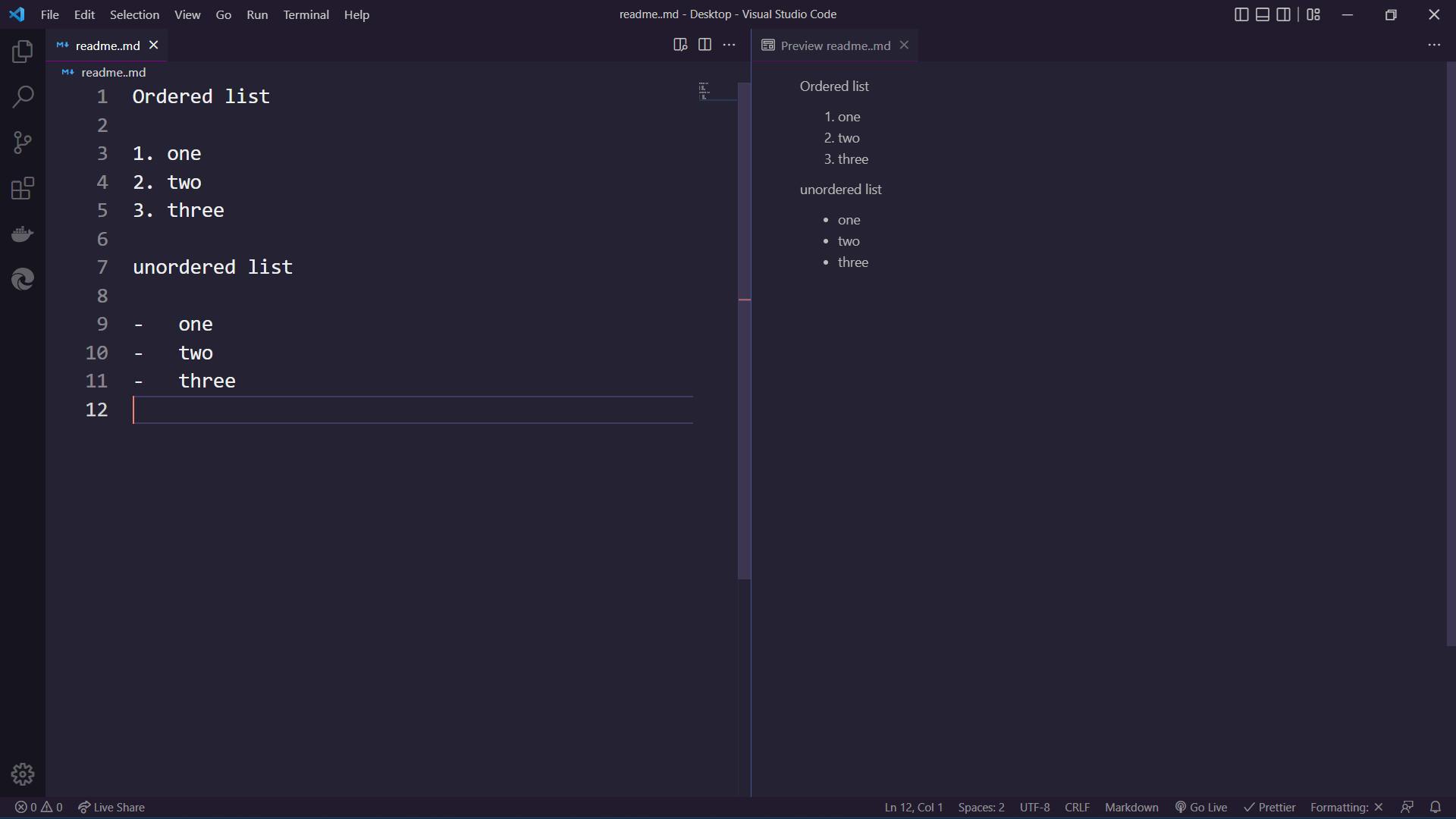Open the Explorer view in activity bar
This screenshot has width=1456, height=819.
point(23,52)
